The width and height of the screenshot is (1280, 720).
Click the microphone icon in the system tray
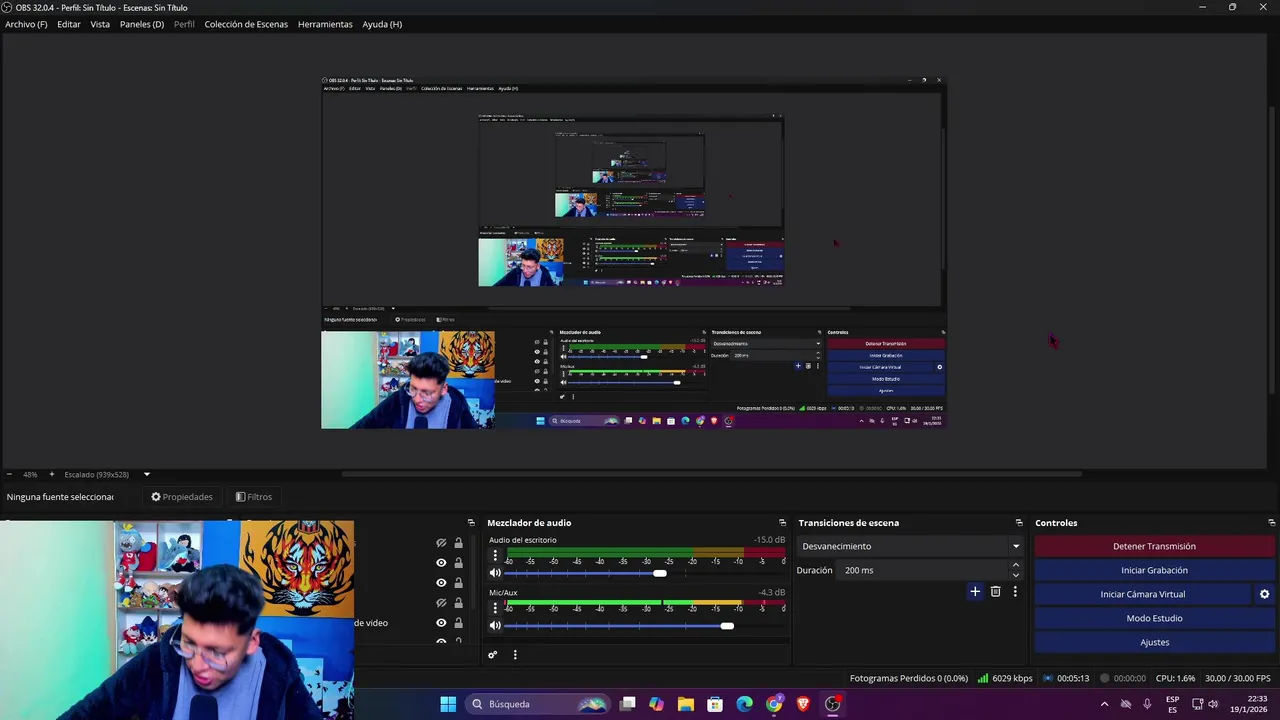click(1147, 704)
